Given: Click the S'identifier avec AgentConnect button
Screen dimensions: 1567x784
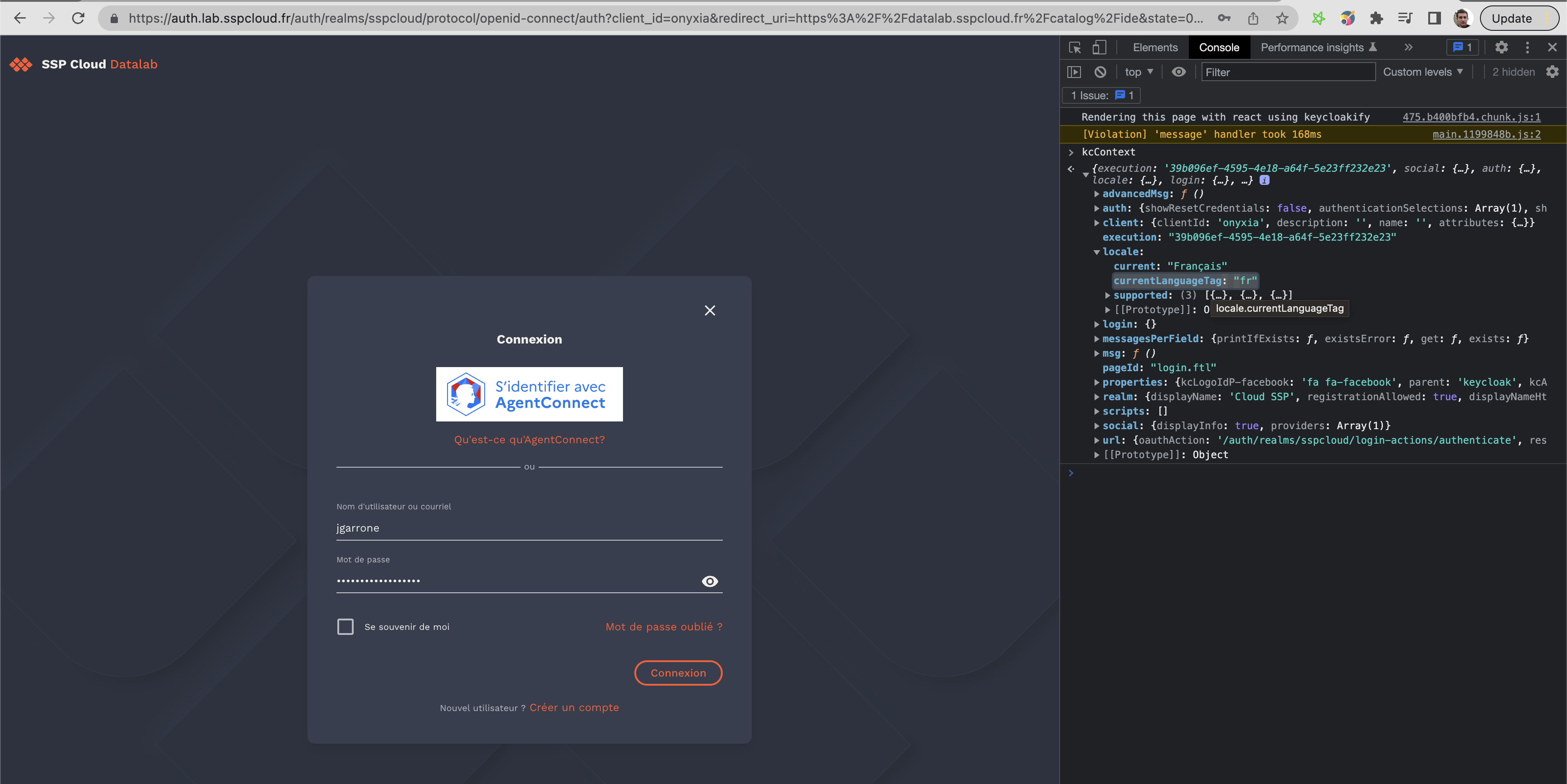Looking at the screenshot, I should pos(529,394).
